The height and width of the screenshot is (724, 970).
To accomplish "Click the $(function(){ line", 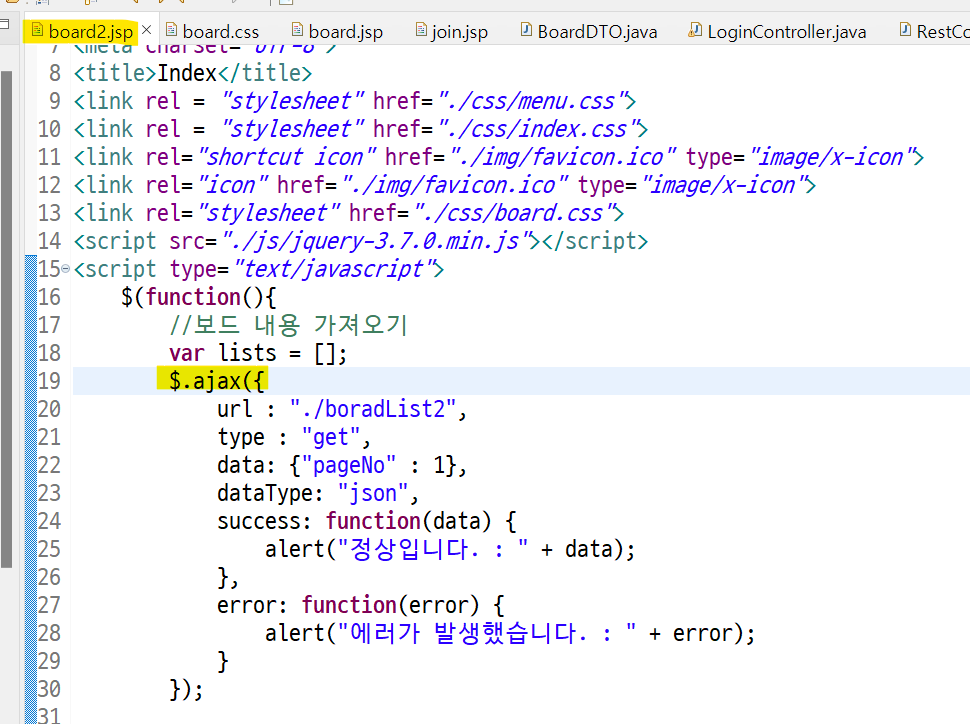I will (199, 297).
